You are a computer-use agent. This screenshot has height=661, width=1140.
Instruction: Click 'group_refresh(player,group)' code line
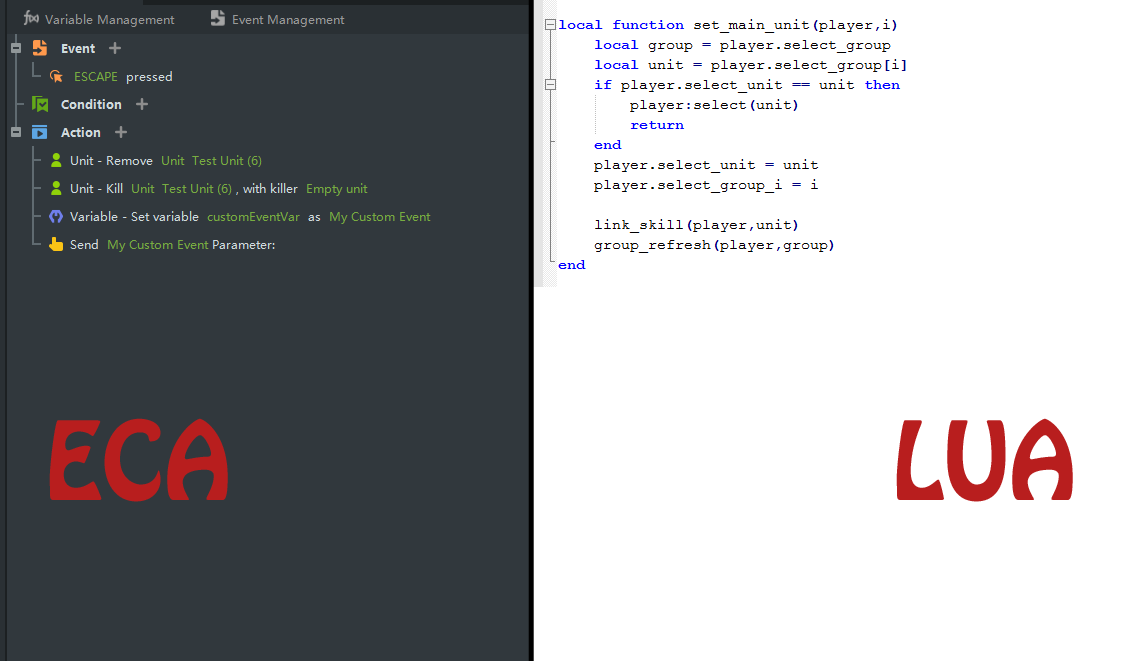[714, 245]
